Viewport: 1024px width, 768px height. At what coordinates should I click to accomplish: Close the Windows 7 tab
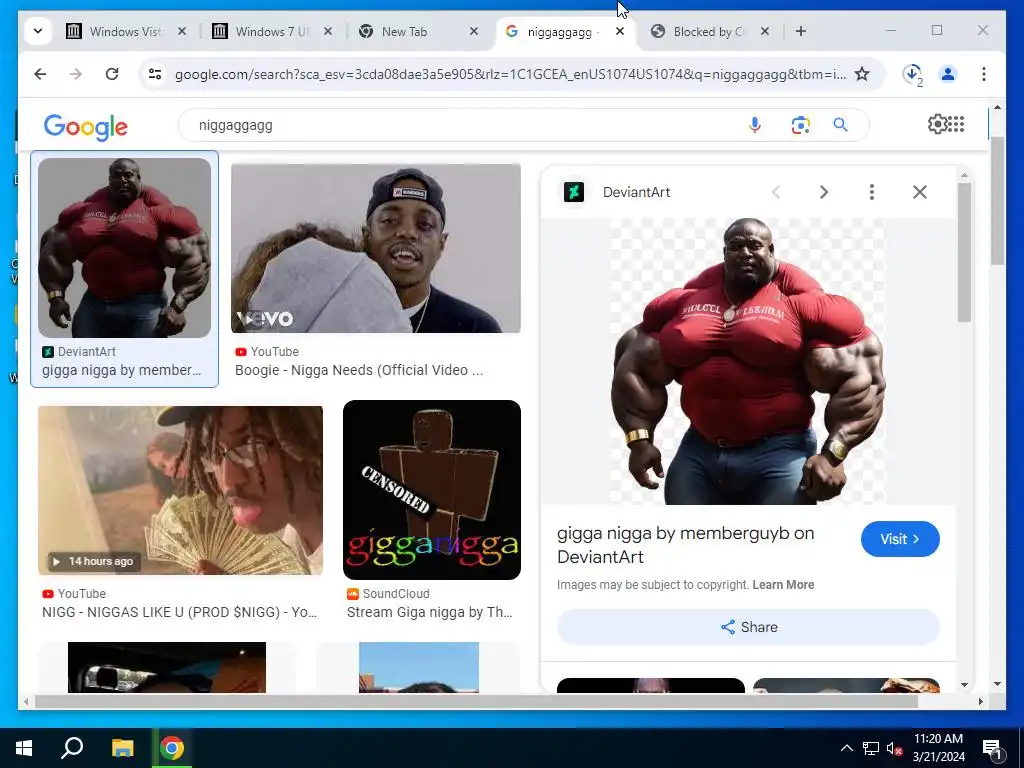click(328, 31)
